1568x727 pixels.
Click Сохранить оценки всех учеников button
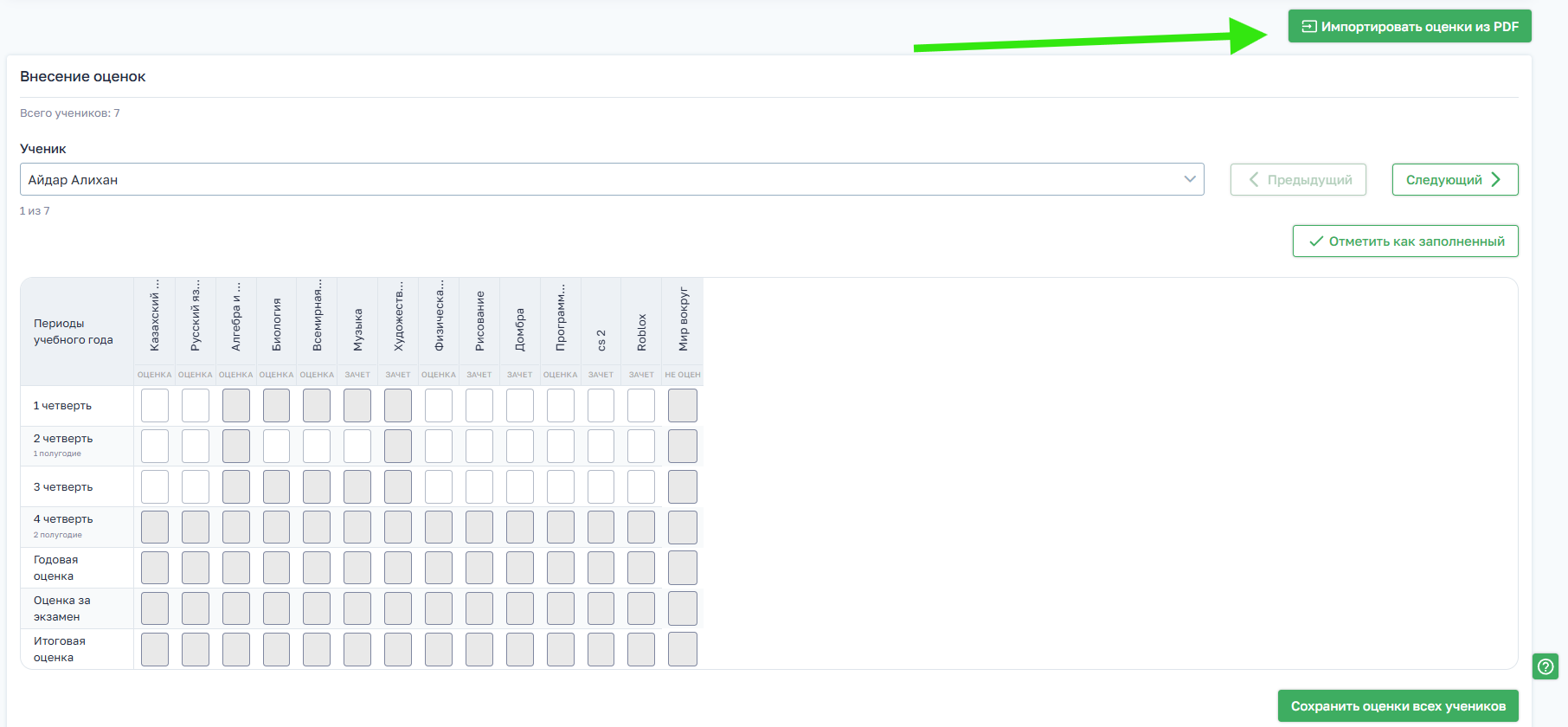[1398, 706]
